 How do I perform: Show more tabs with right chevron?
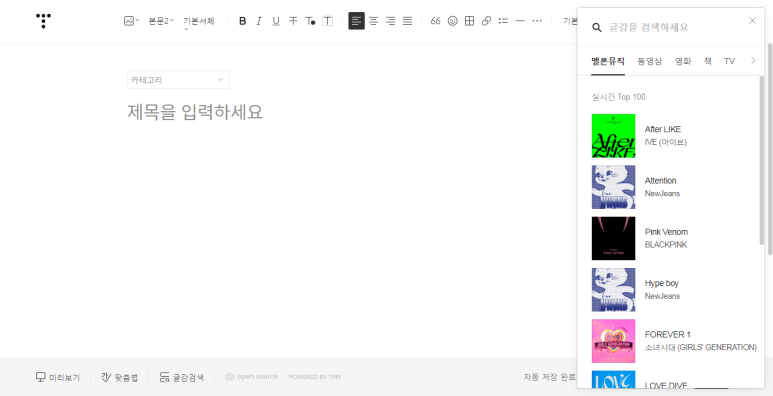pyautogui.click(x=753, y=61)
